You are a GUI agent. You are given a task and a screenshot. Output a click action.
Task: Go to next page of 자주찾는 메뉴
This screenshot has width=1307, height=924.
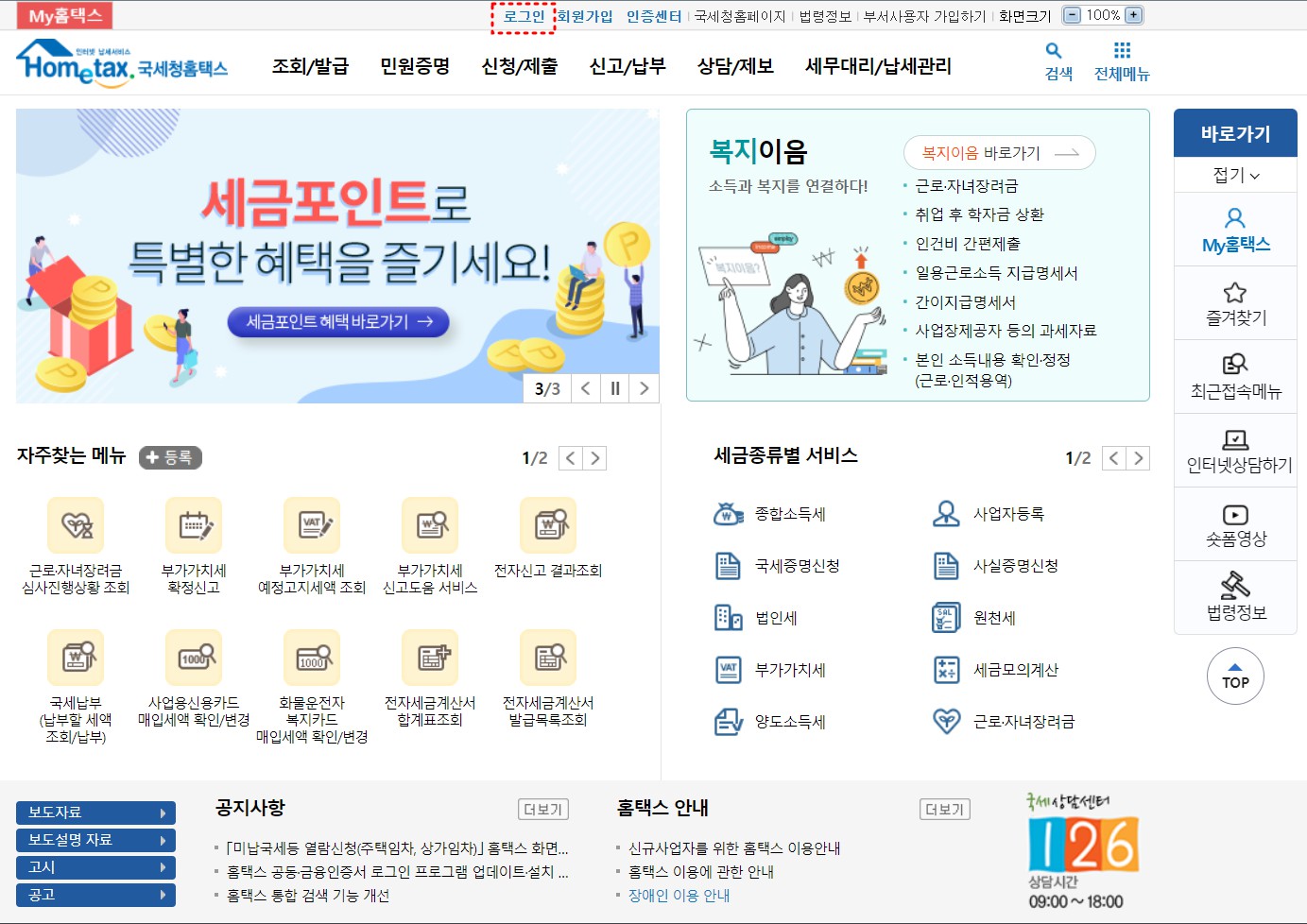click(x=594, y=457)
